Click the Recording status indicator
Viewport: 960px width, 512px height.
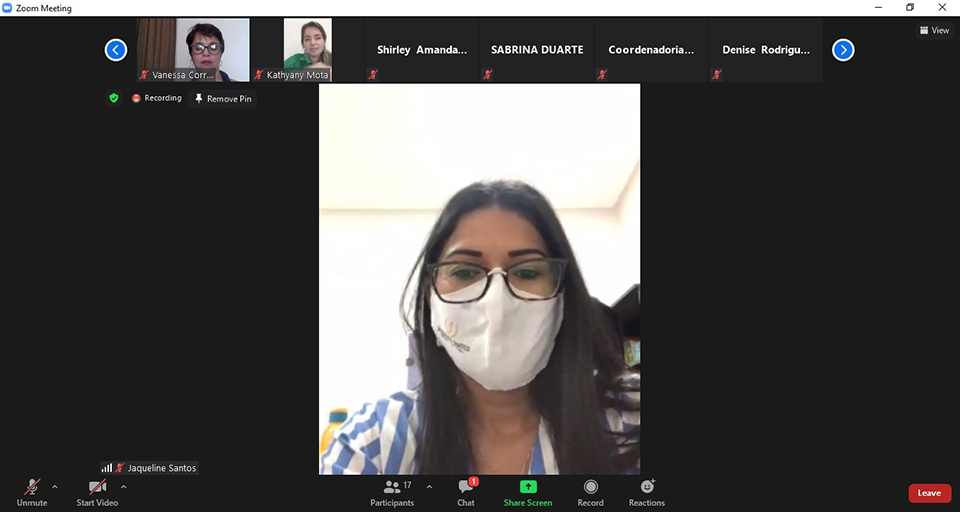157,98
